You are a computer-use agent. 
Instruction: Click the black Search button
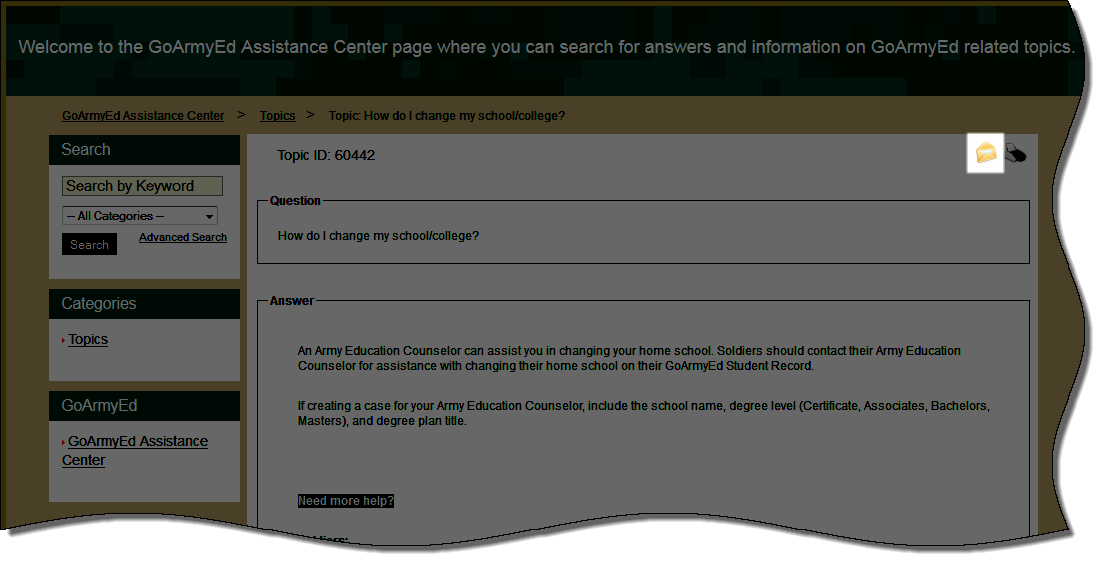[x=89, y=244]
